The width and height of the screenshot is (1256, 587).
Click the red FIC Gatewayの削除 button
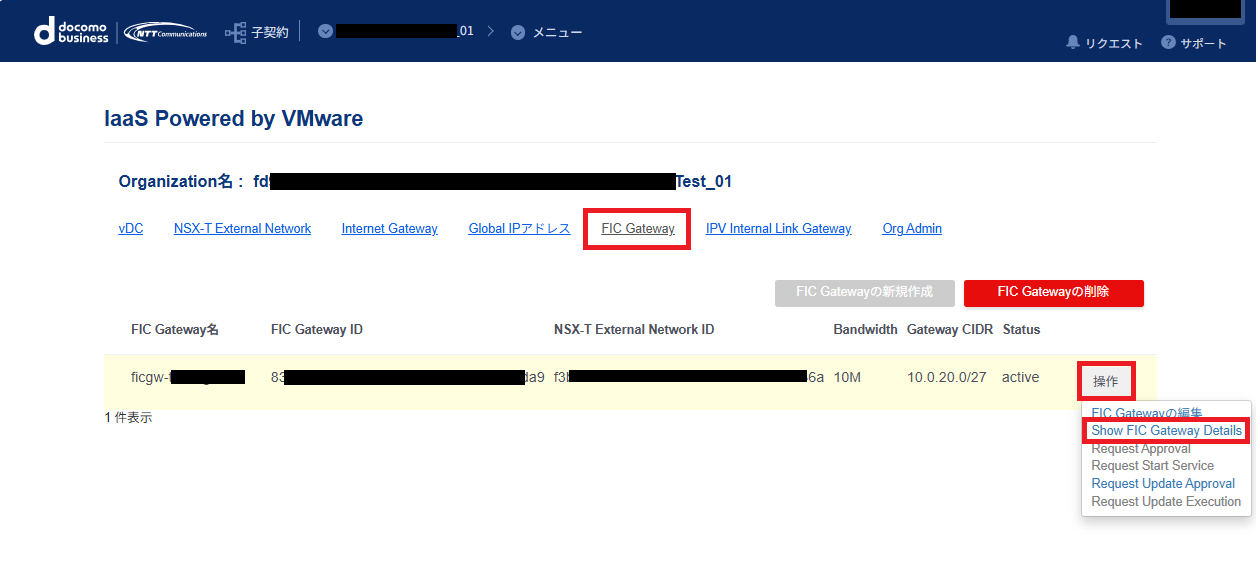tap(1053, 292)
